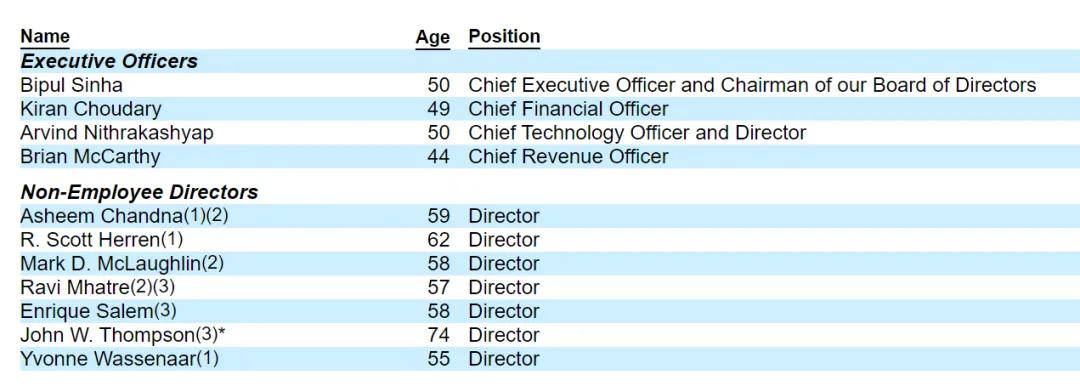1080x386 pixels.
Task: Select Chief Revenue Officer text
Action: pos(568,156)
